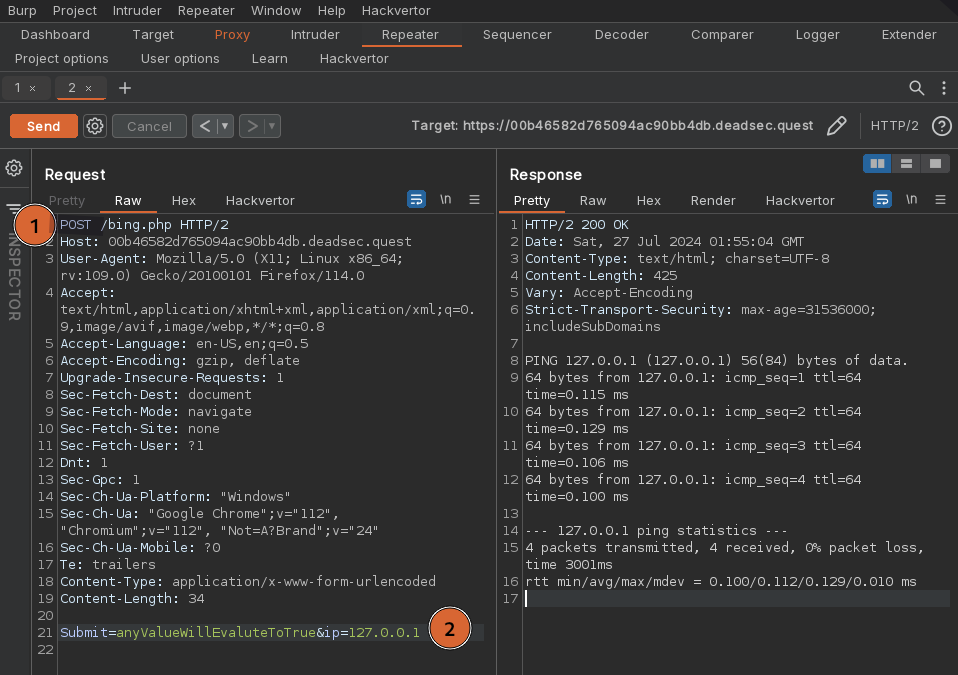Open the help question mark icon
Image resolution: width=958 pixels, height=675 pixels.
942,126
